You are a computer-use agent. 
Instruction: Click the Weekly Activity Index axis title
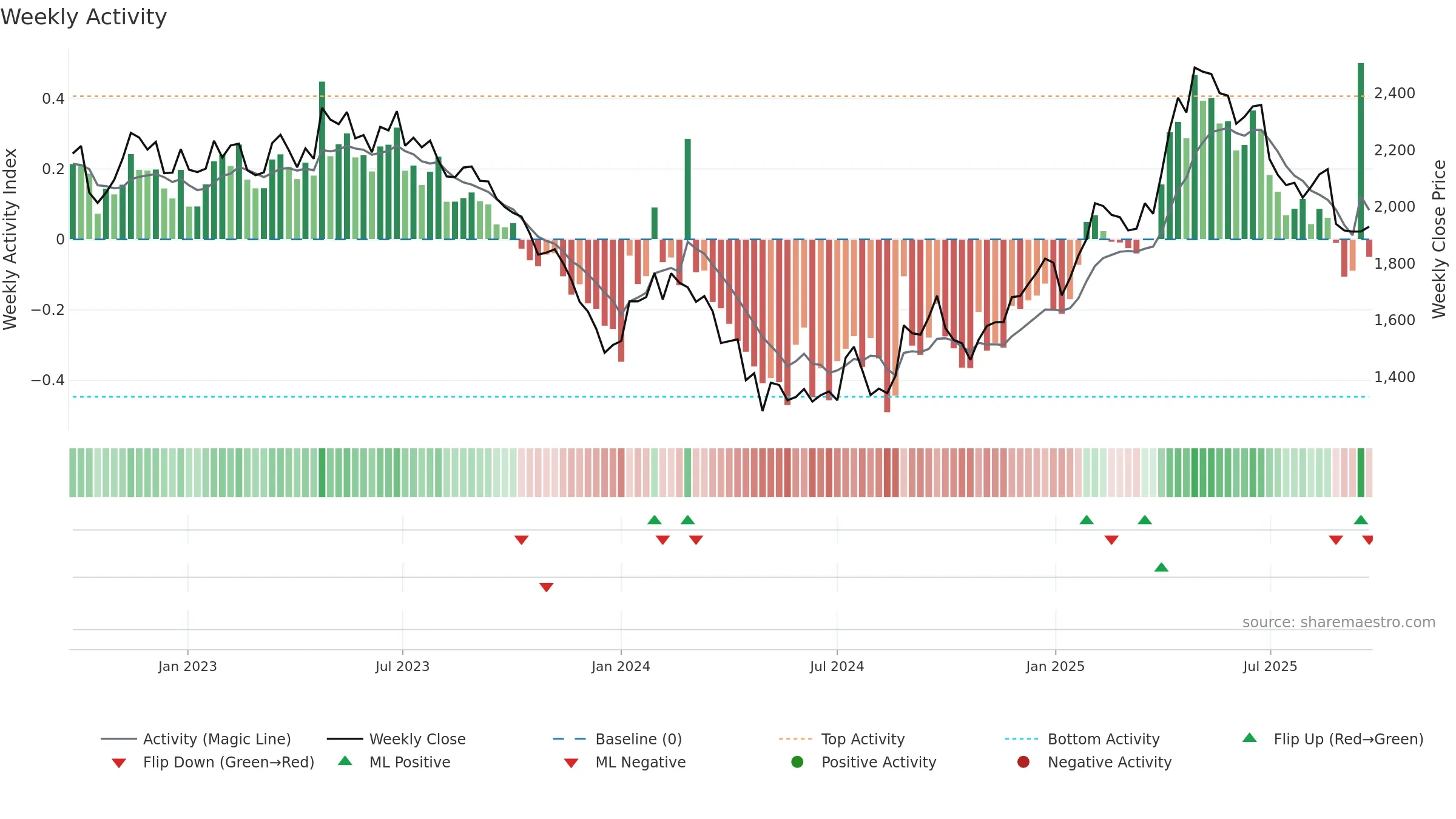[10, 239]
